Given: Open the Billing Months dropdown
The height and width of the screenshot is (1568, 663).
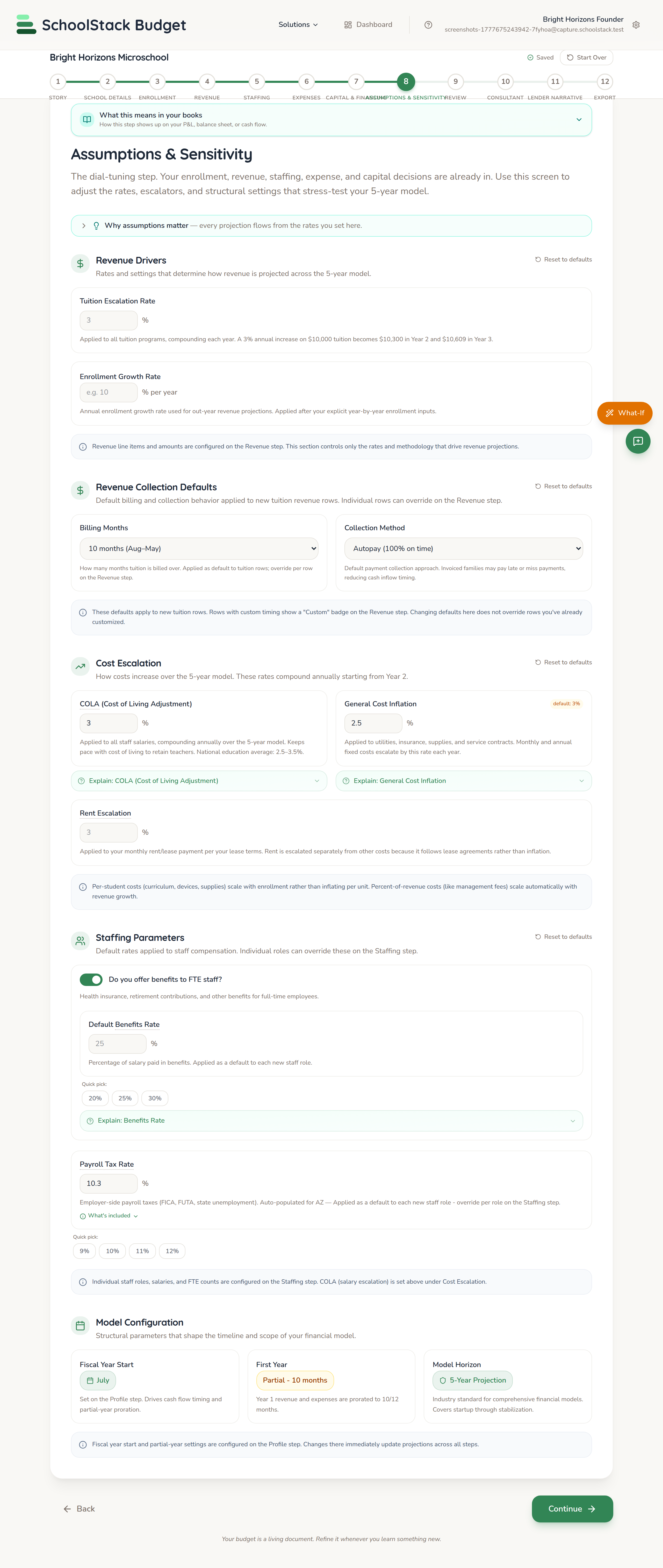Looking at the screenshot, I should [199, 548].
